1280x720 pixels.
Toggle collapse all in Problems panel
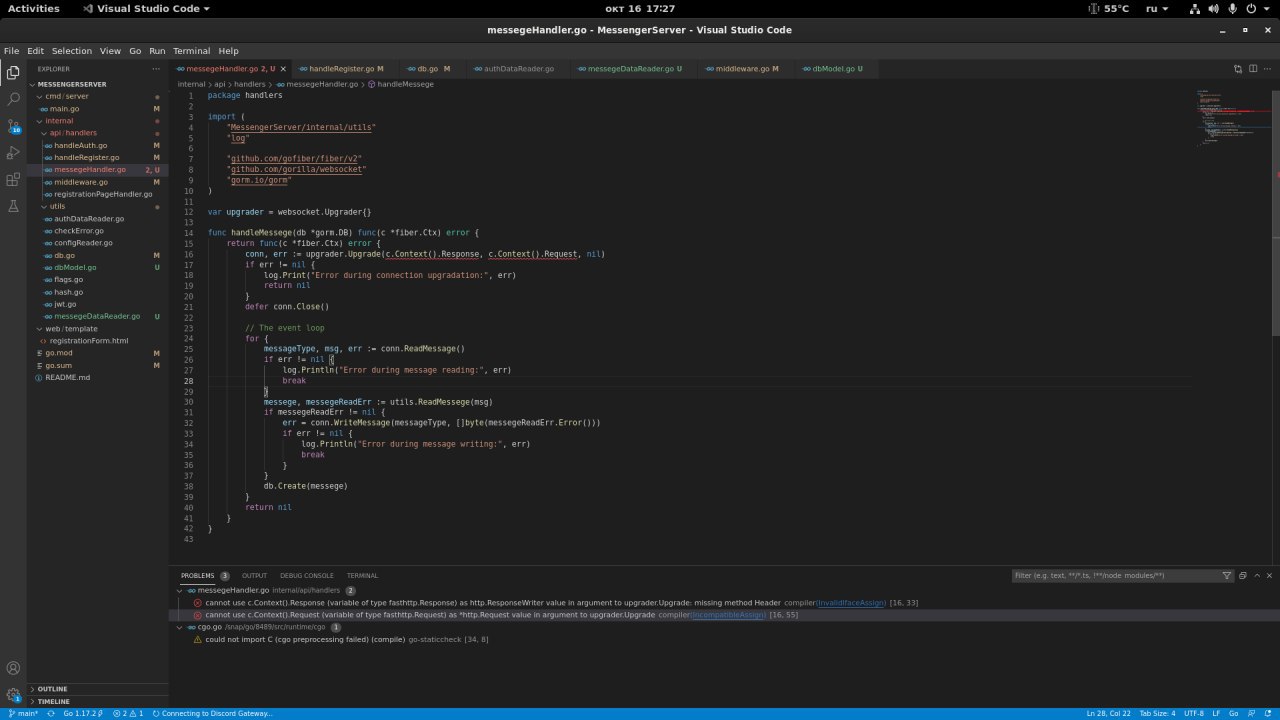coord(1243,576)
